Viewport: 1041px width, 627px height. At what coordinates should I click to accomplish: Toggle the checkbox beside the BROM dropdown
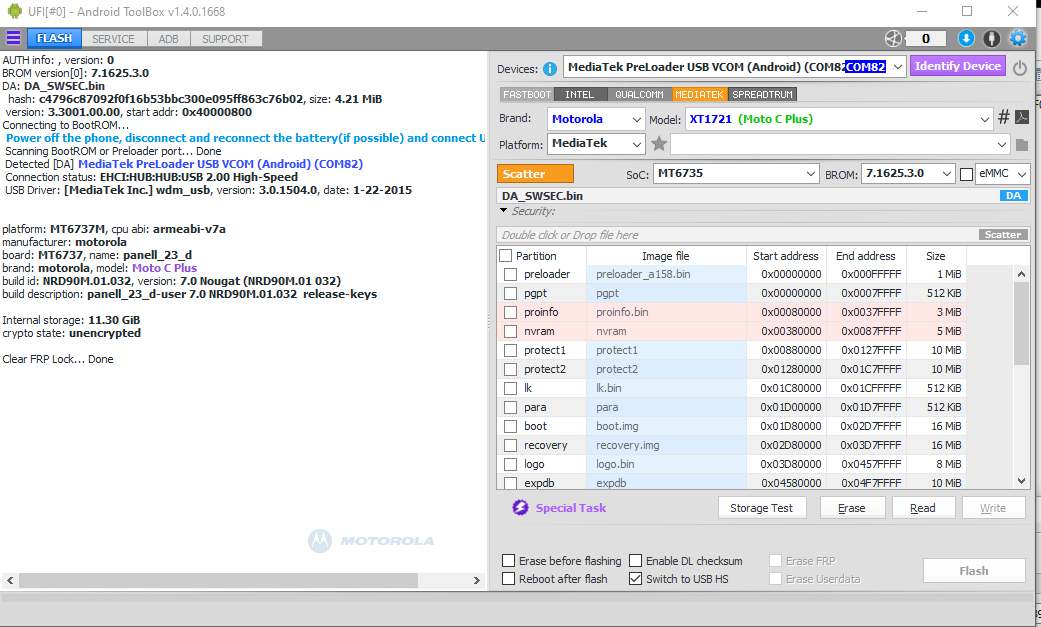[x=967, y=174]
